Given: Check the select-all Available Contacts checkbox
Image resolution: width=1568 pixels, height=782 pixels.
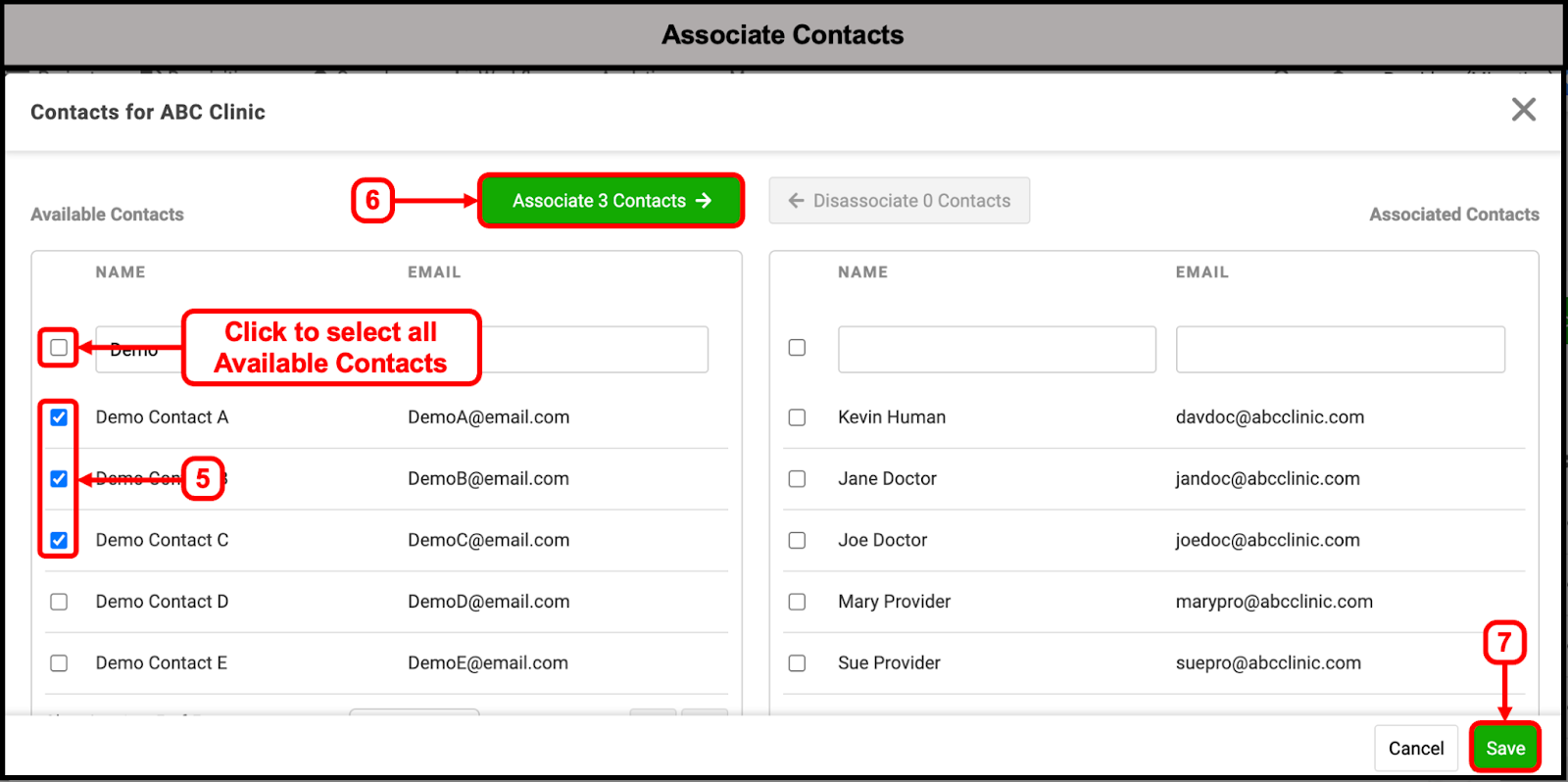Looking at the screenshot, I should [59, 348].
